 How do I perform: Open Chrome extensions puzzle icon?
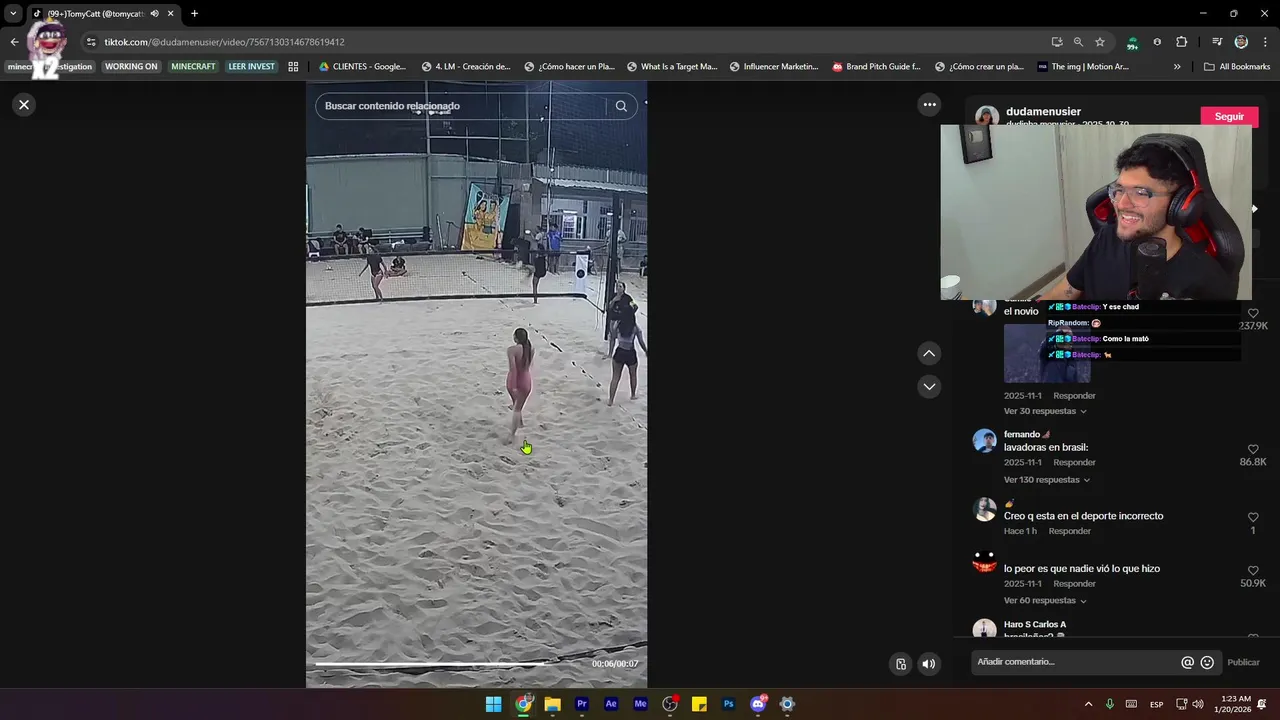tap(1182, 42)
